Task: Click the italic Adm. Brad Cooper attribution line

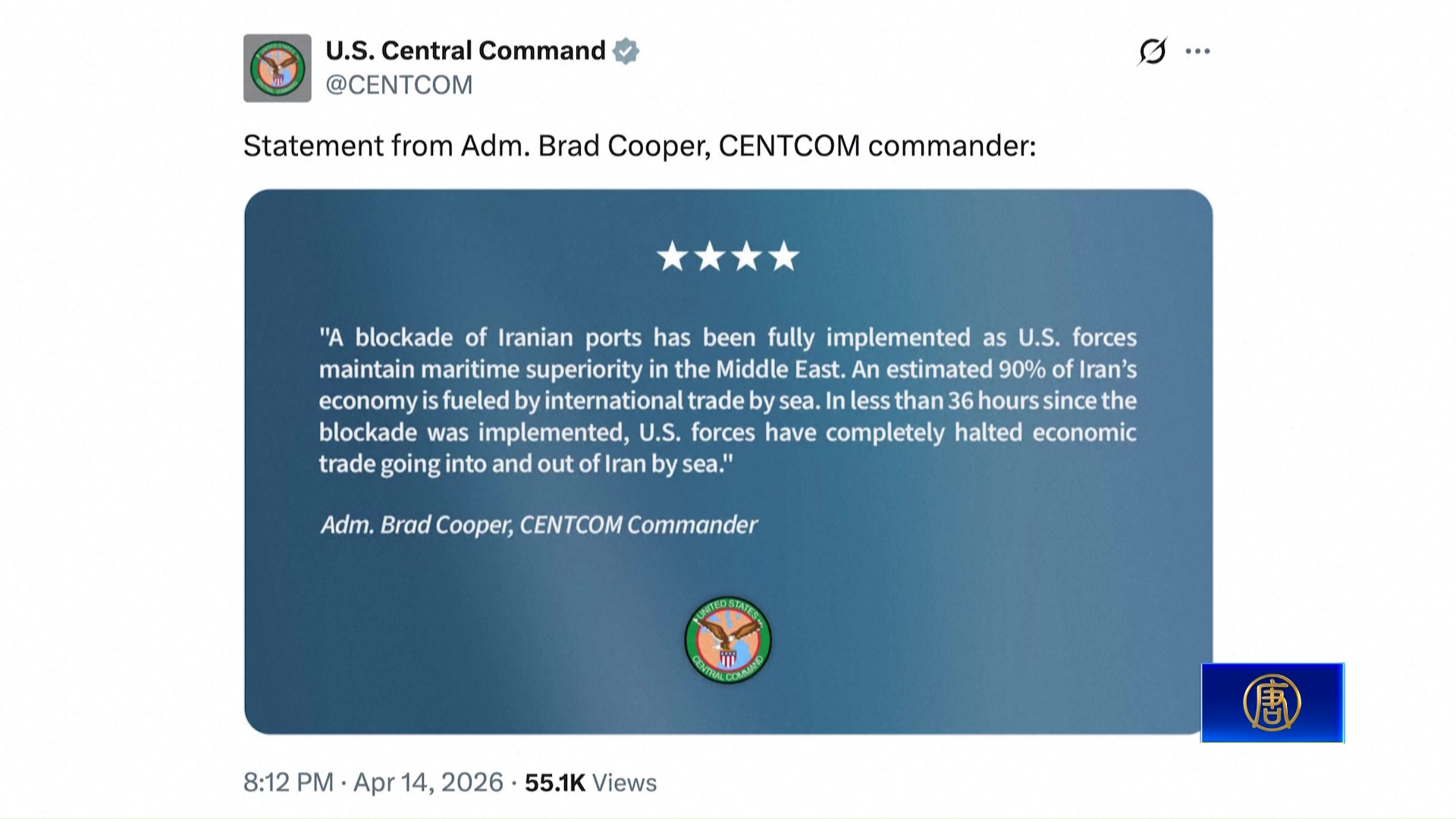Action: tap(538, 525)
